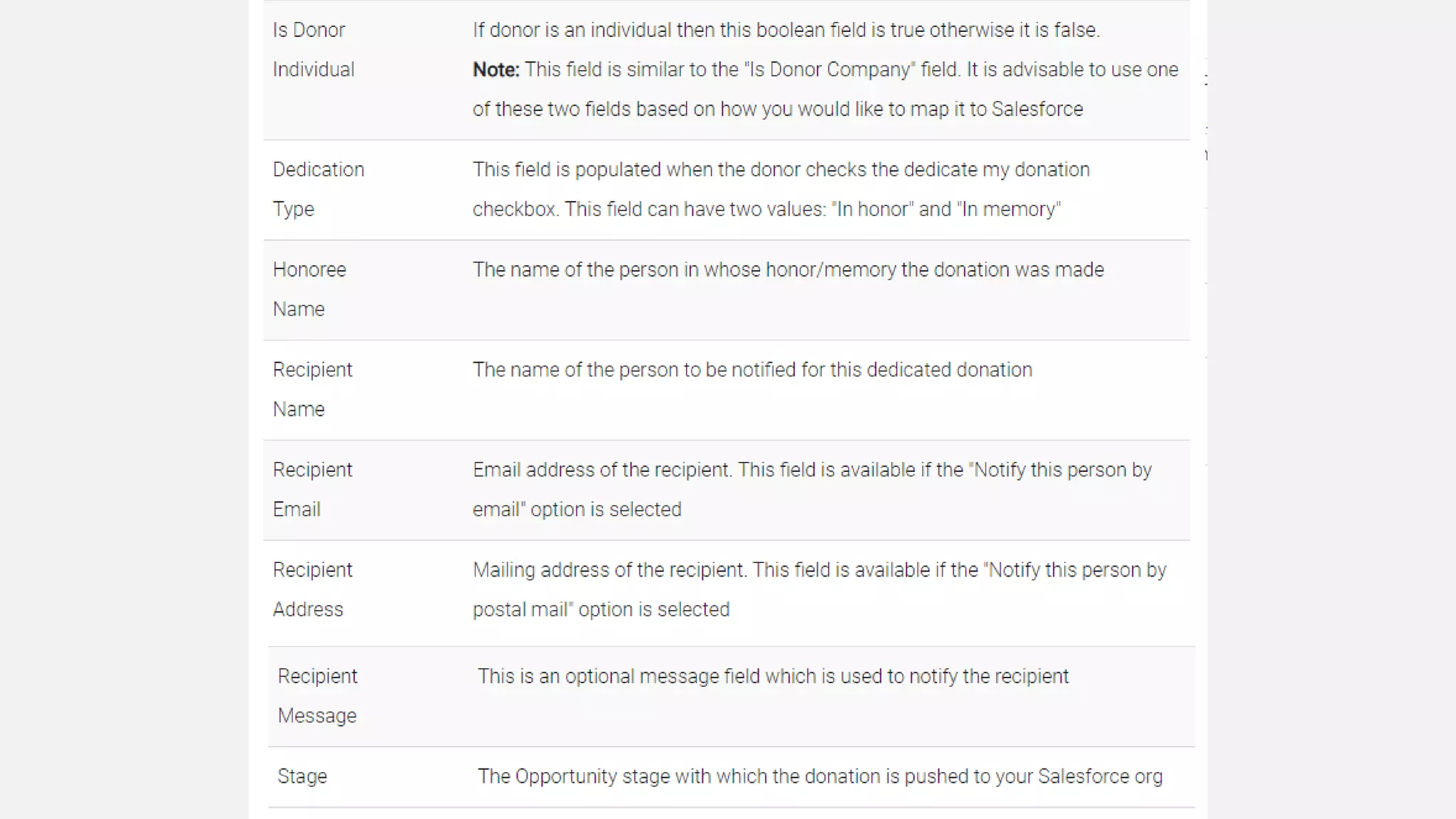
Task: Click the "Mailing address of the recipient" sentence
Action: [609, 570]
